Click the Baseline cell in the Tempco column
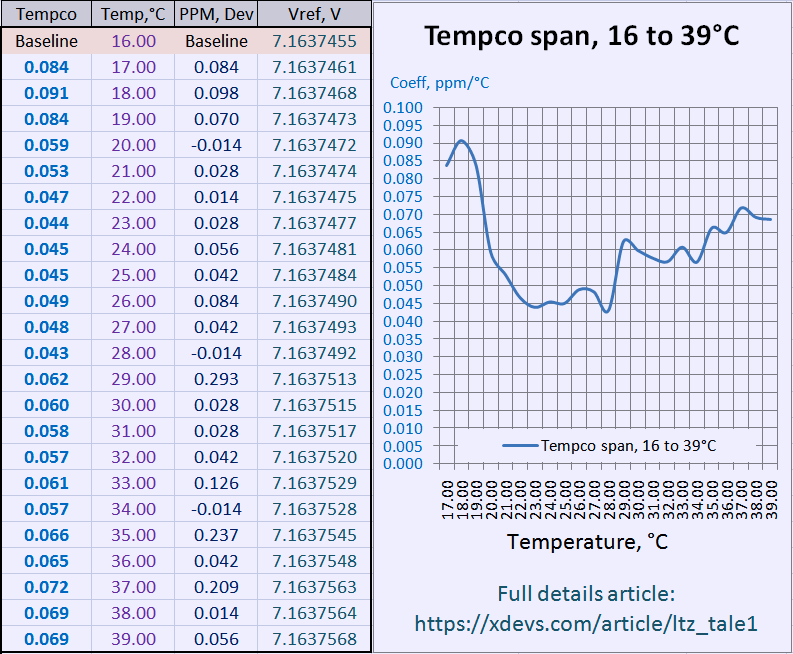The width and height of the screenshot is (793, 654). (47, 41)
